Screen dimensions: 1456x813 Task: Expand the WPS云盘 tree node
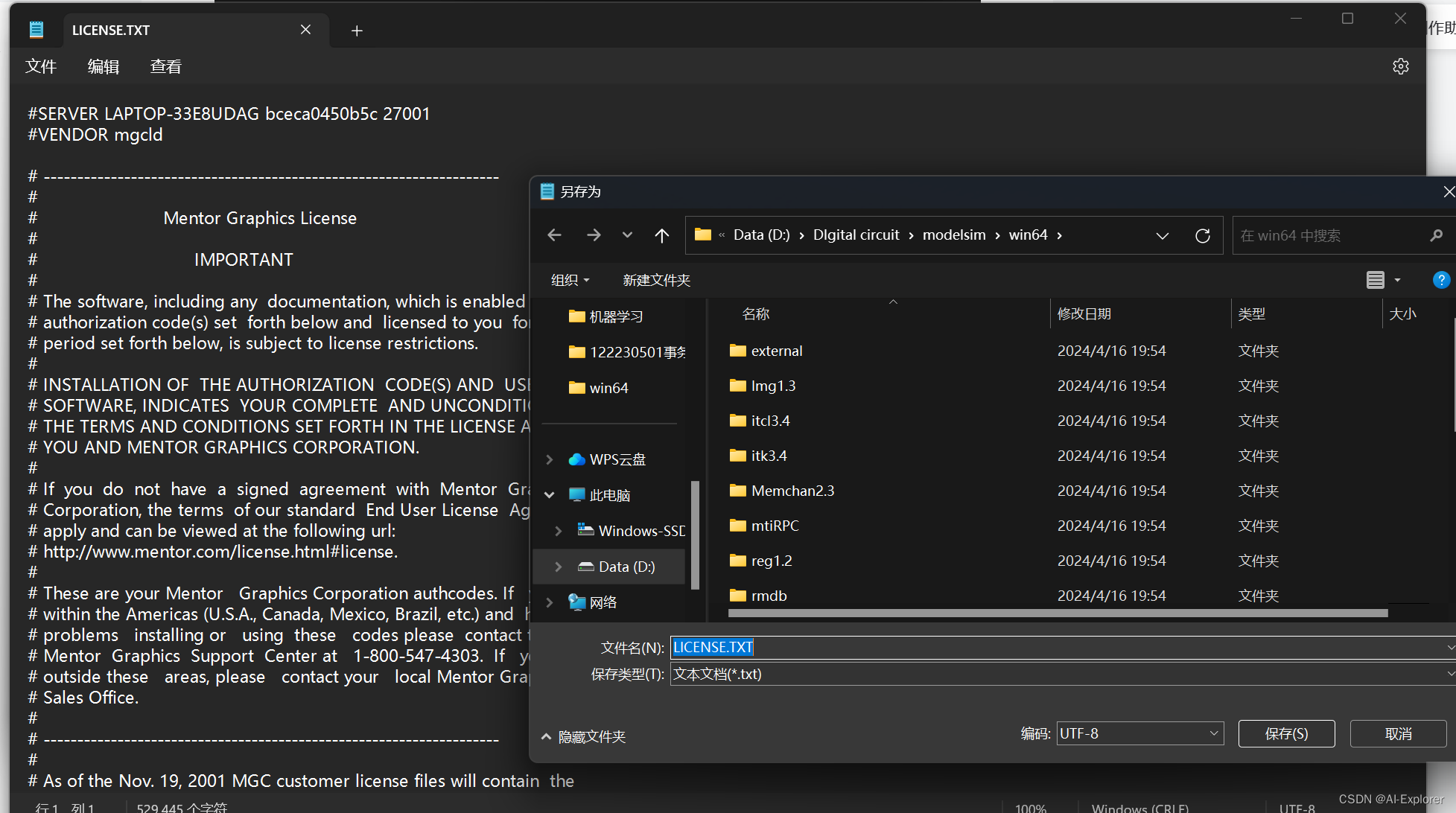[x=550, y=459]
